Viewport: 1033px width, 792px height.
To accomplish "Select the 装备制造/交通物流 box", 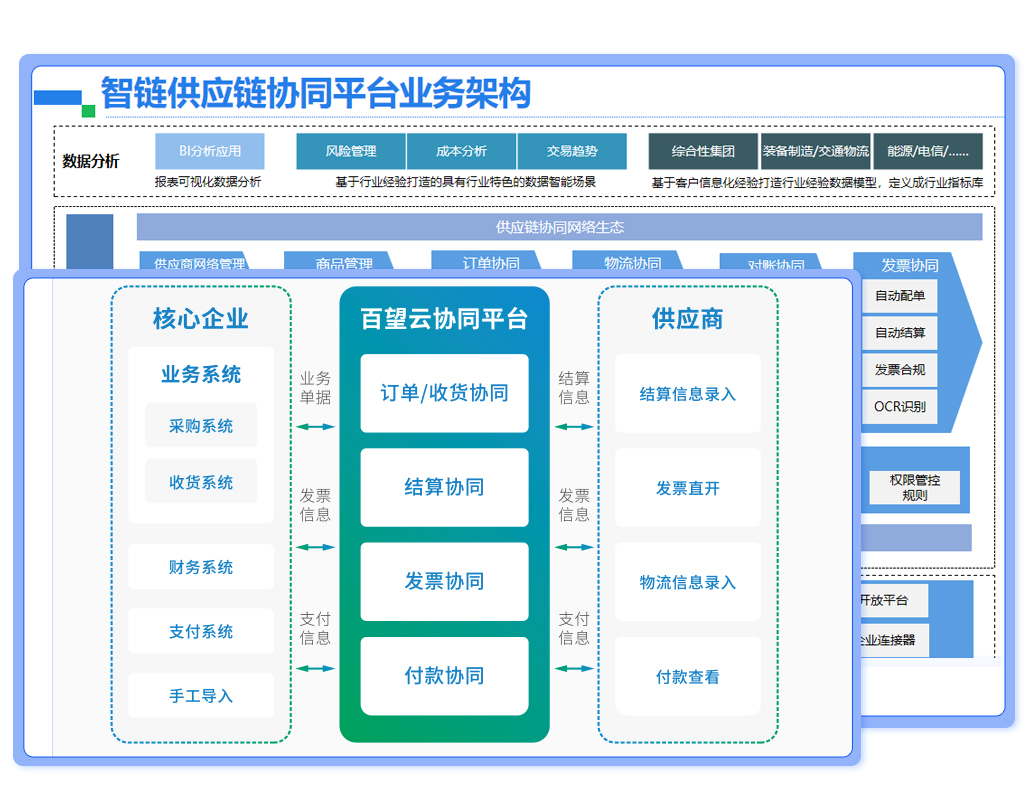I will click(x=816, y=151).
